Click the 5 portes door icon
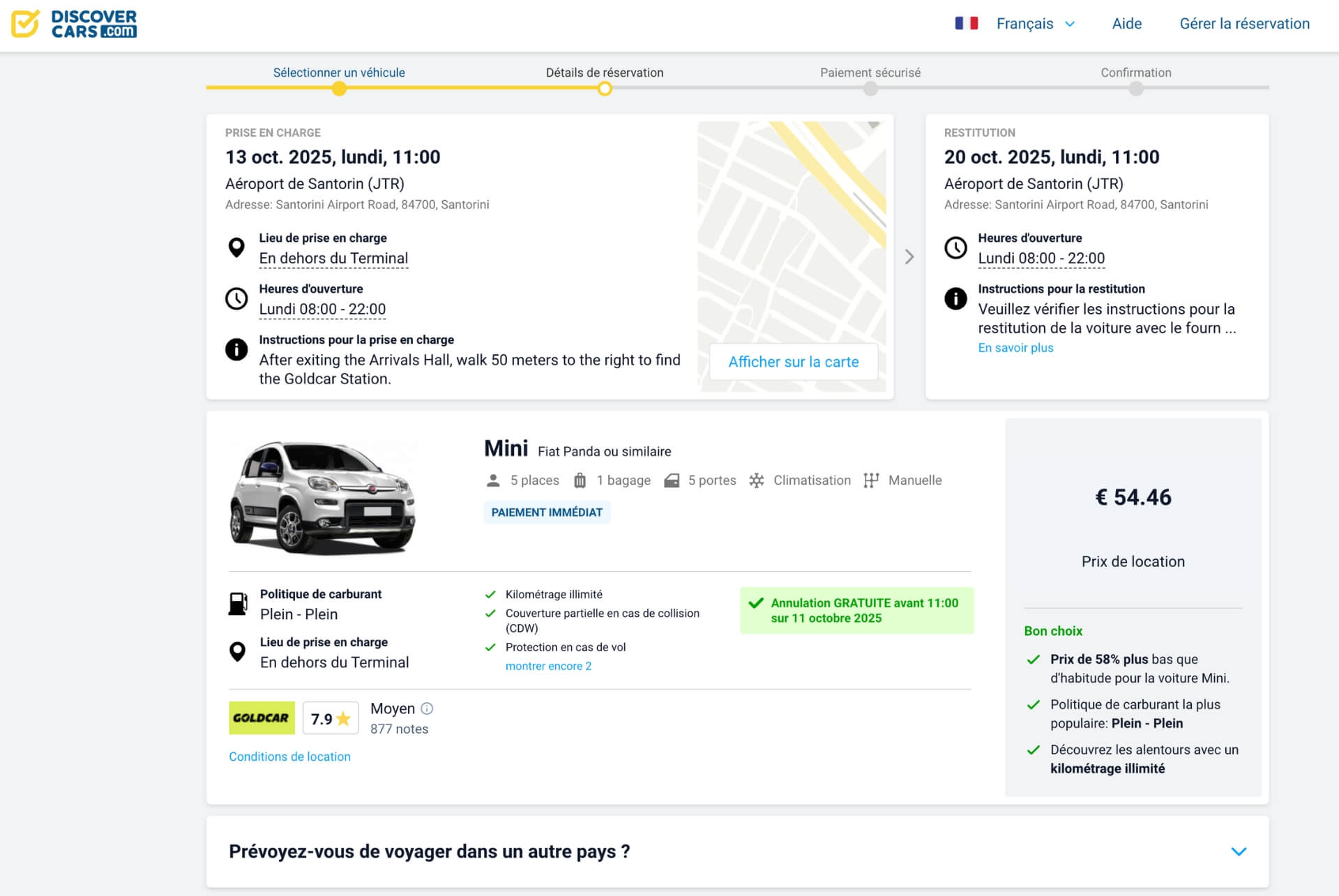Viewport: 1339px width, 896px height. point(672,480)
